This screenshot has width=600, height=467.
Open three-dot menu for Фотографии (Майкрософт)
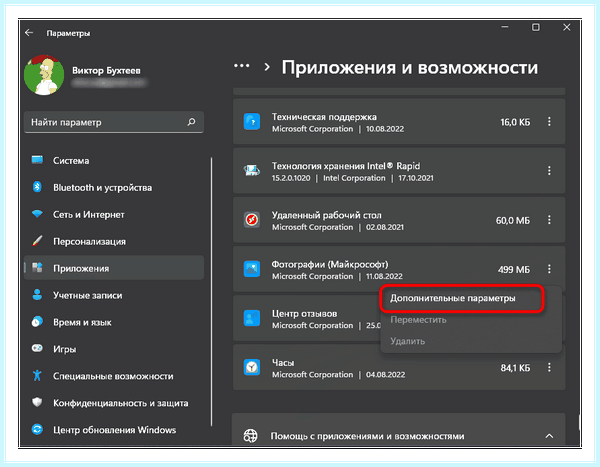click(549, 269)
